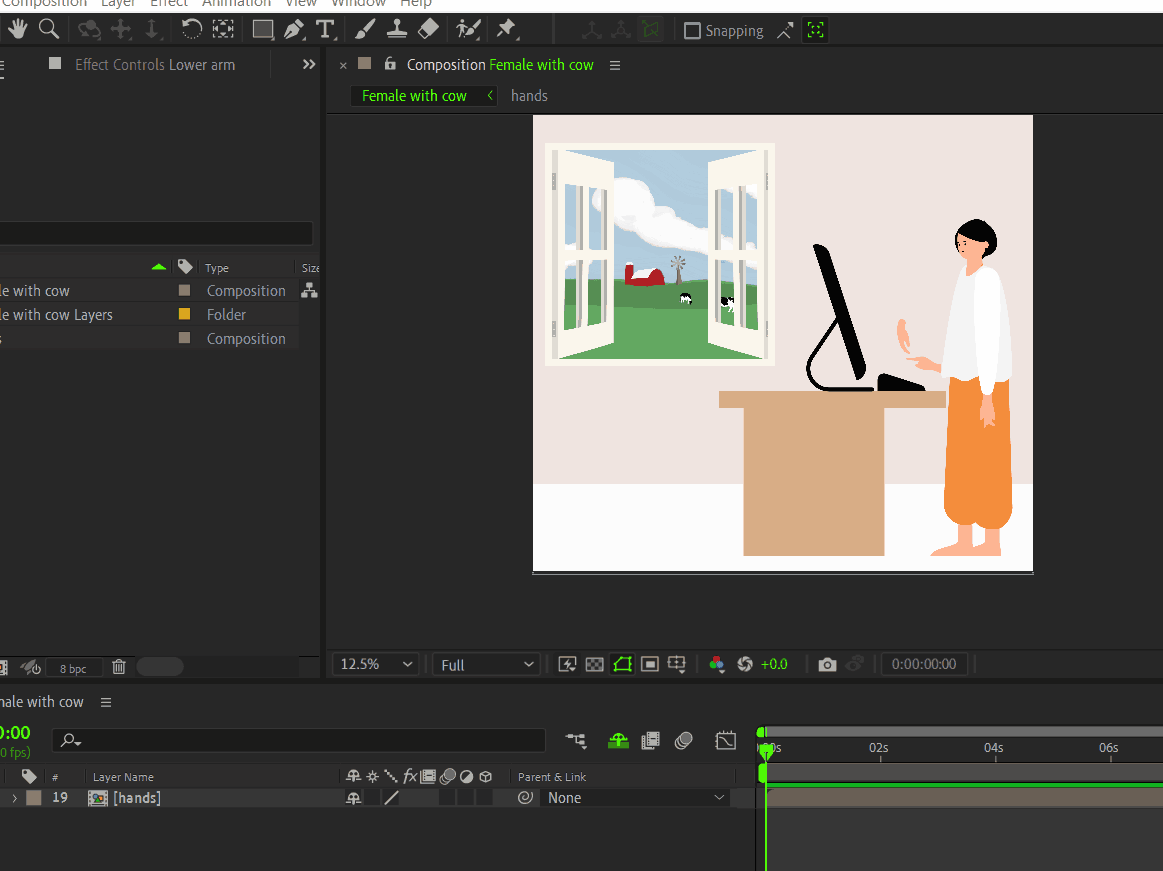This screenshot has height=871, width=1163.
Task: Open the Show Channel color management dropdown
Action: [x=716, y=664]
